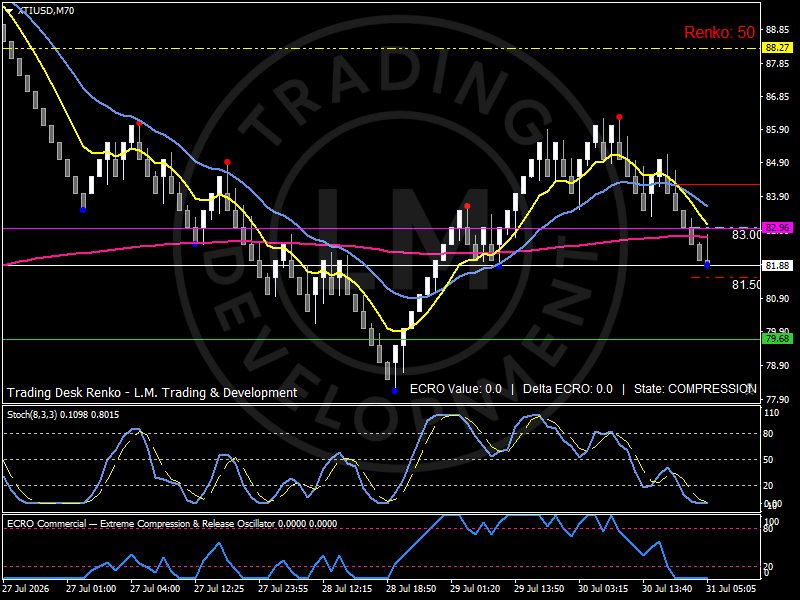The width and height of the screenshot is (800, 600).
Task: Click the ECRO Commercial oscillator label
Action: [x=172, y=523]
